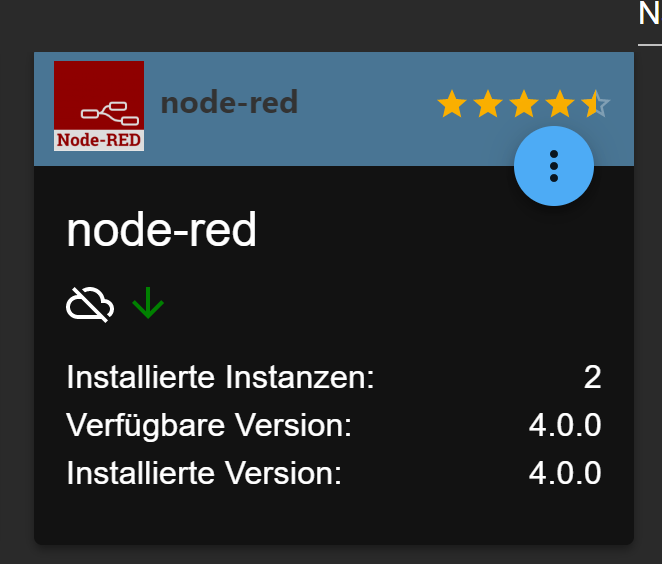
Task: Click the white node-red card heading
Action: [x=161, y=230]
